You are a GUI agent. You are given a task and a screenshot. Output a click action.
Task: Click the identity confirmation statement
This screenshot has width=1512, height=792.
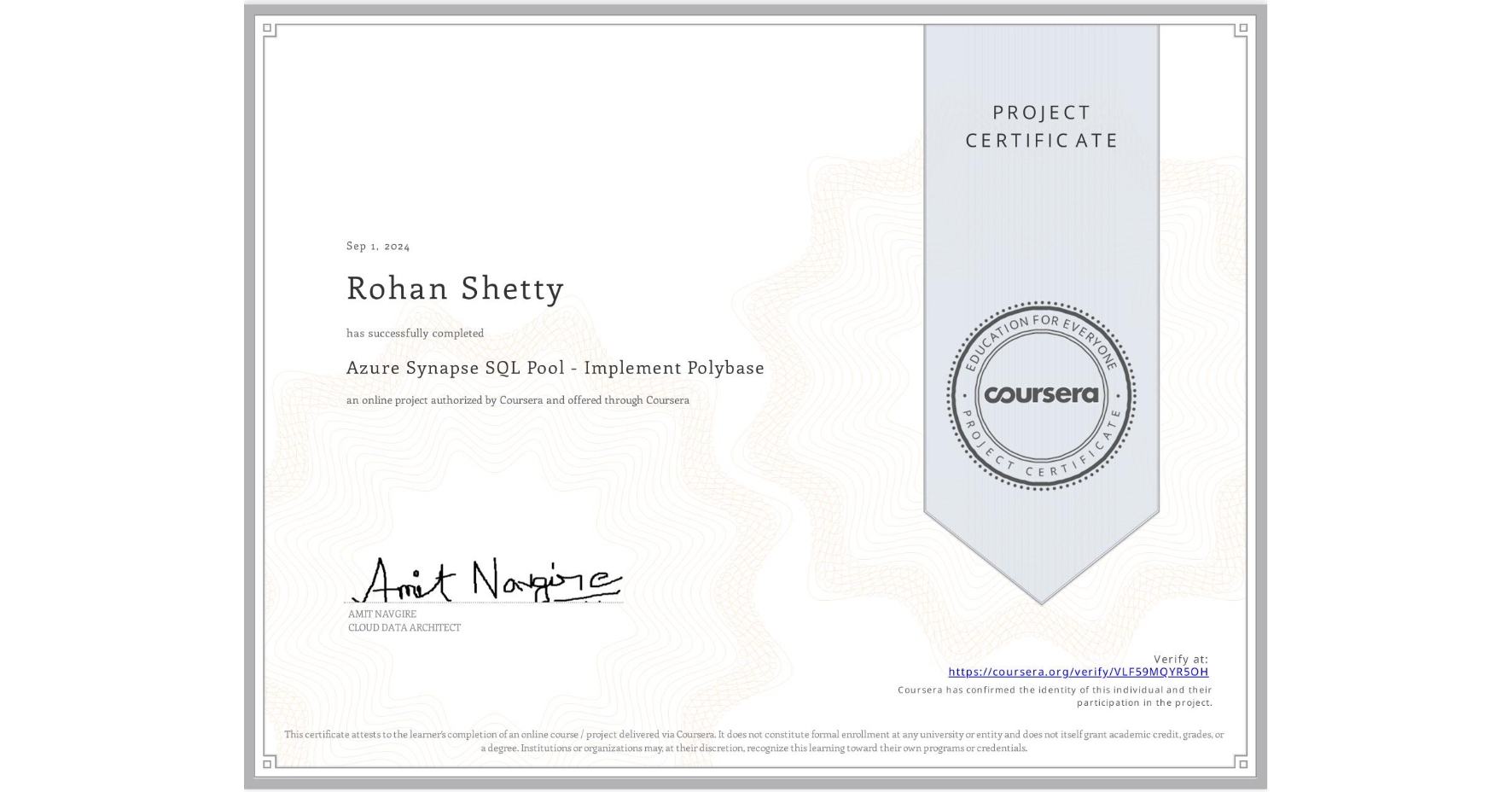pos(1055,696)
